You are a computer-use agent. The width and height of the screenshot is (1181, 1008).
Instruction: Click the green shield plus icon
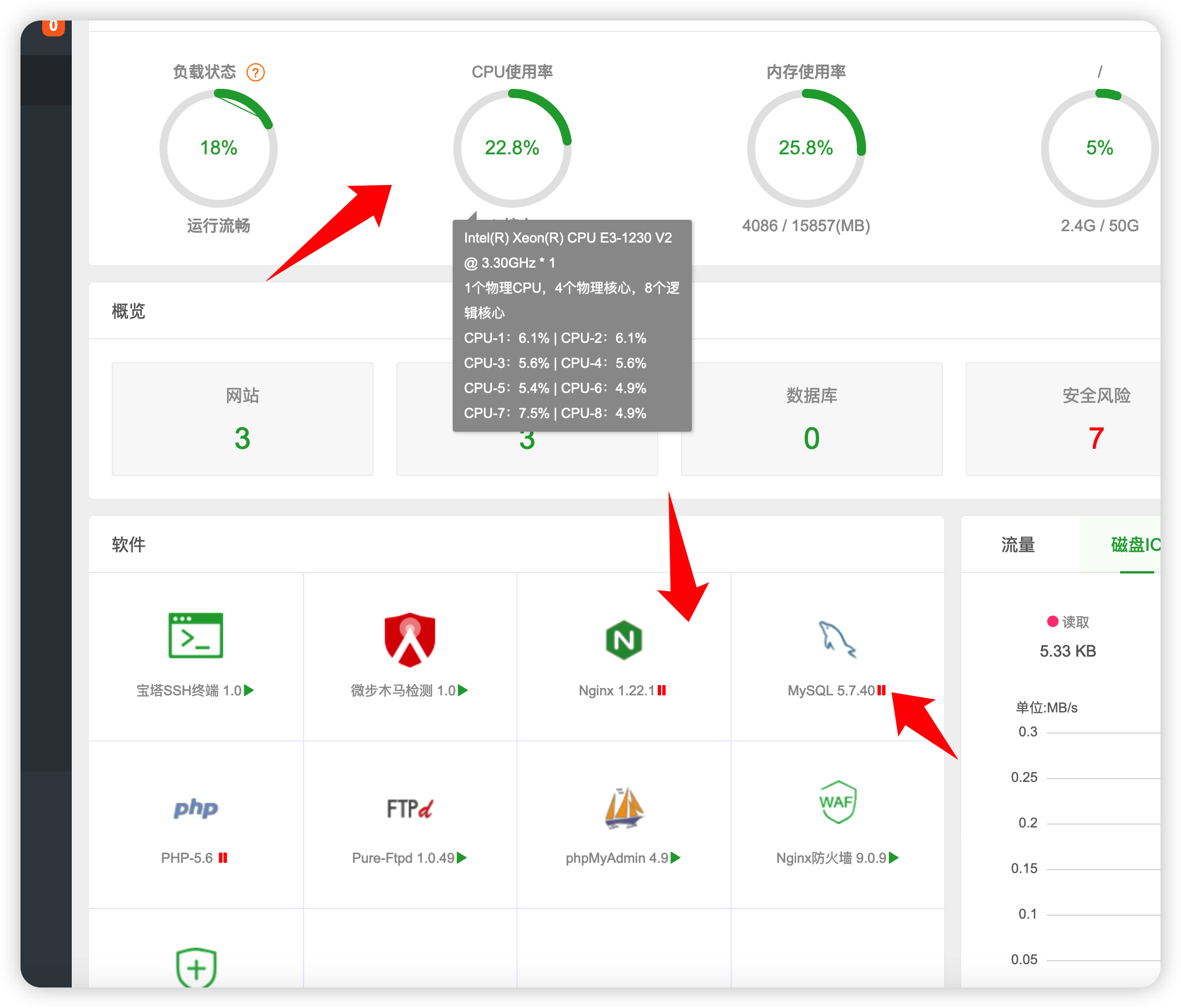click(x=196, y=967)
